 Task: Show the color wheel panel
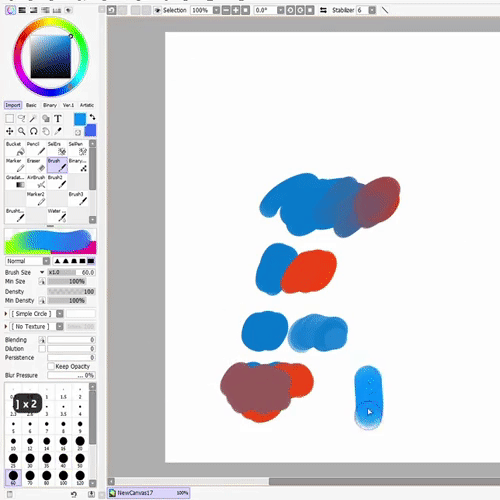click(x=11, y=10)
